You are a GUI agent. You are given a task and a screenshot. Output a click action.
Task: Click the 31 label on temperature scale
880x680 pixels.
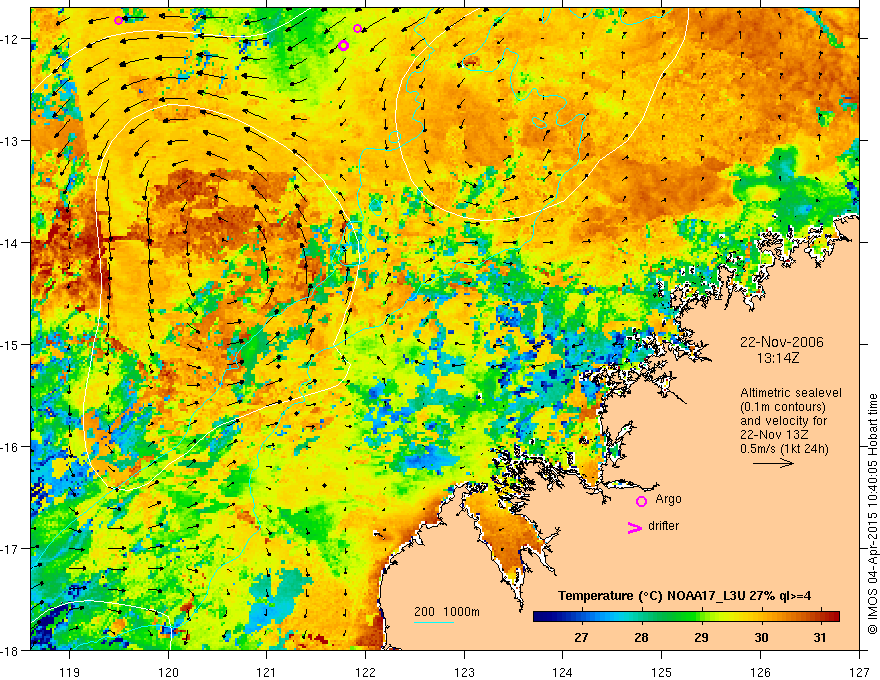click(820, 637)
